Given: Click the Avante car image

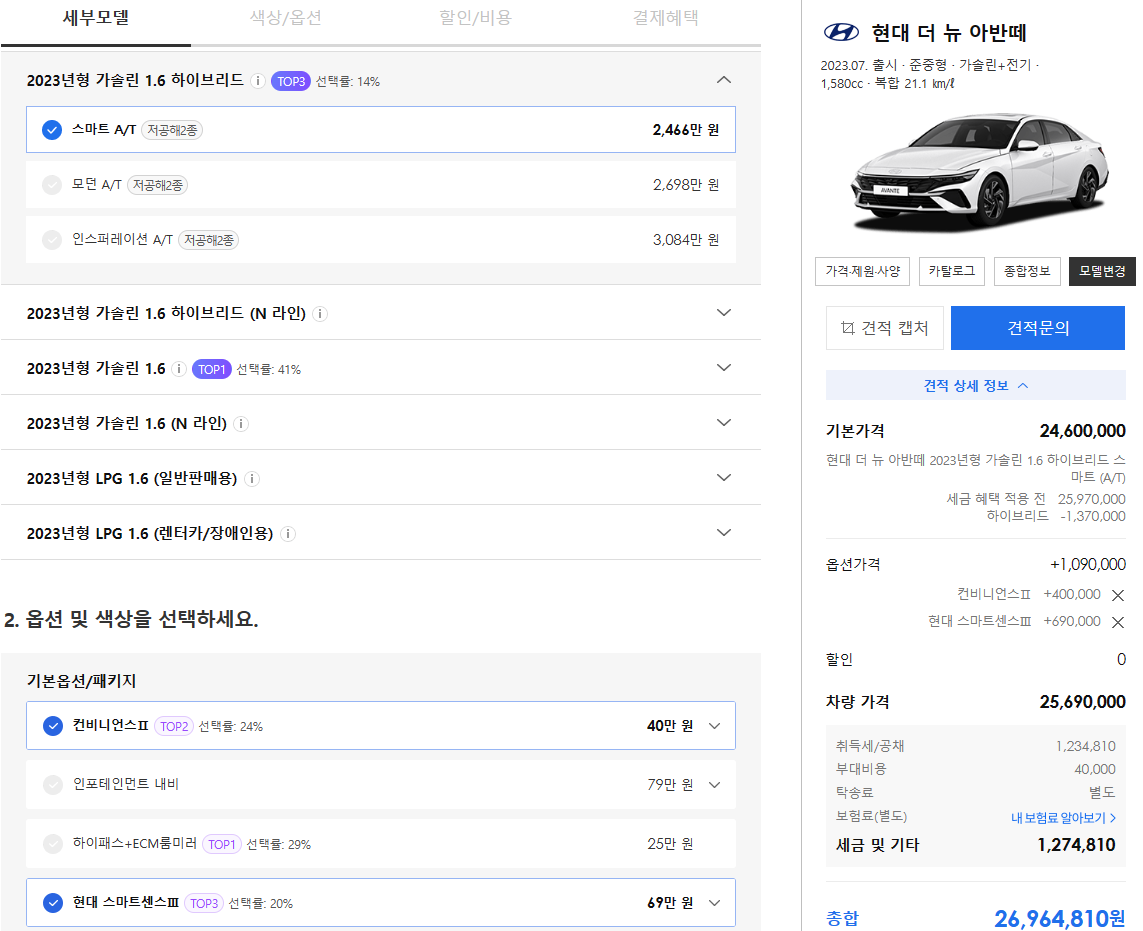Looking at the screenshot, I should point(980,174).
